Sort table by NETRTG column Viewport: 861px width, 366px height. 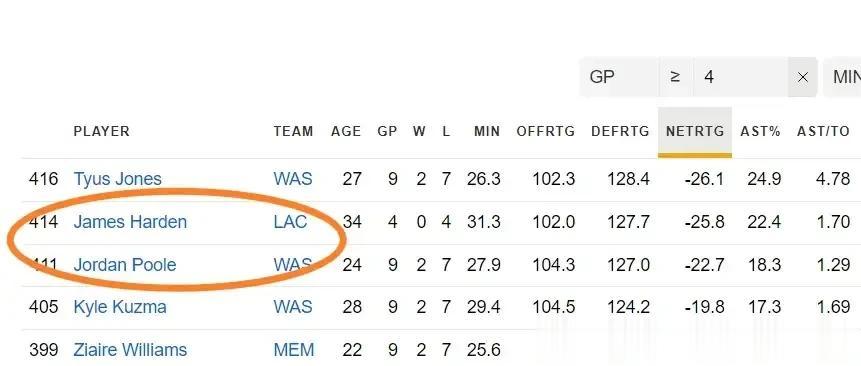tap(695, 132)
